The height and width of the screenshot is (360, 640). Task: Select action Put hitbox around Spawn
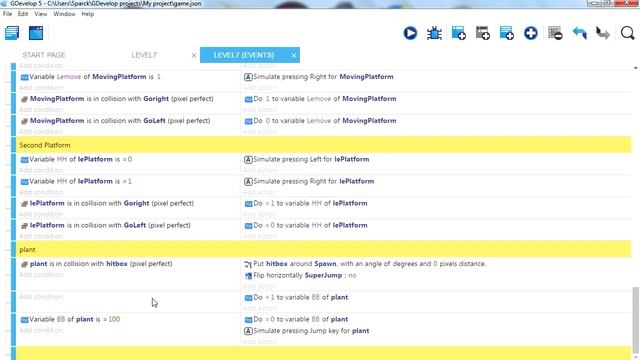coord(365,264)
